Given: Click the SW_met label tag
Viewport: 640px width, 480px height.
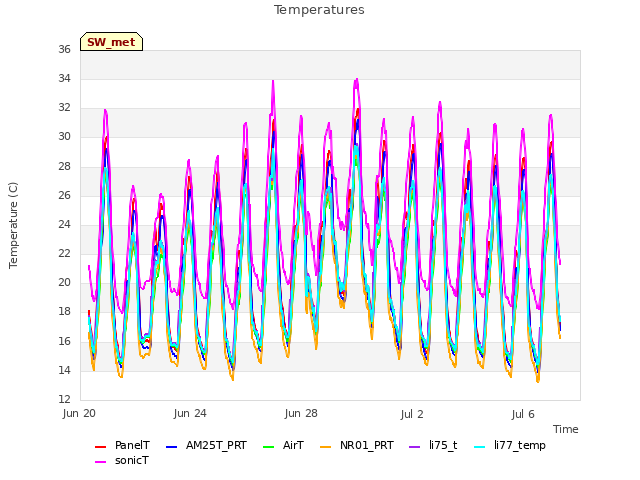Looking at the screenshot, I should (x=111, y=42).
